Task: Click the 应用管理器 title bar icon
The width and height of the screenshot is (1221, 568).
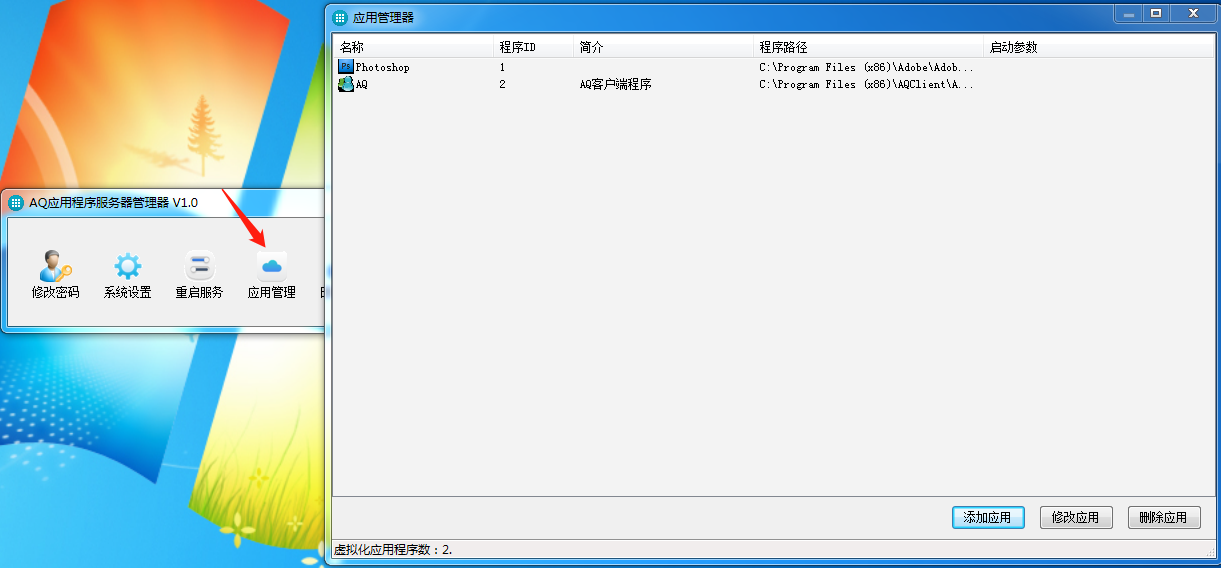Action: pos(341,17)
